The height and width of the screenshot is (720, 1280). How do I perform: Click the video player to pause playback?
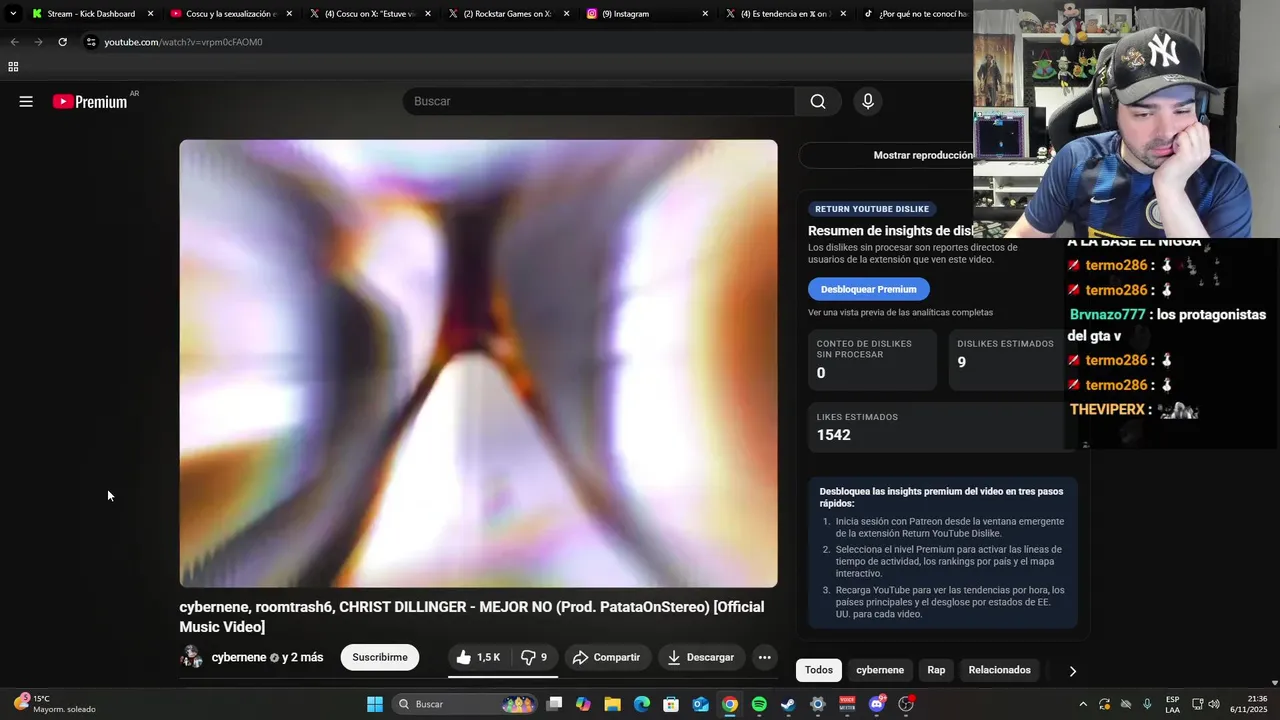click(x=478, y=363)
